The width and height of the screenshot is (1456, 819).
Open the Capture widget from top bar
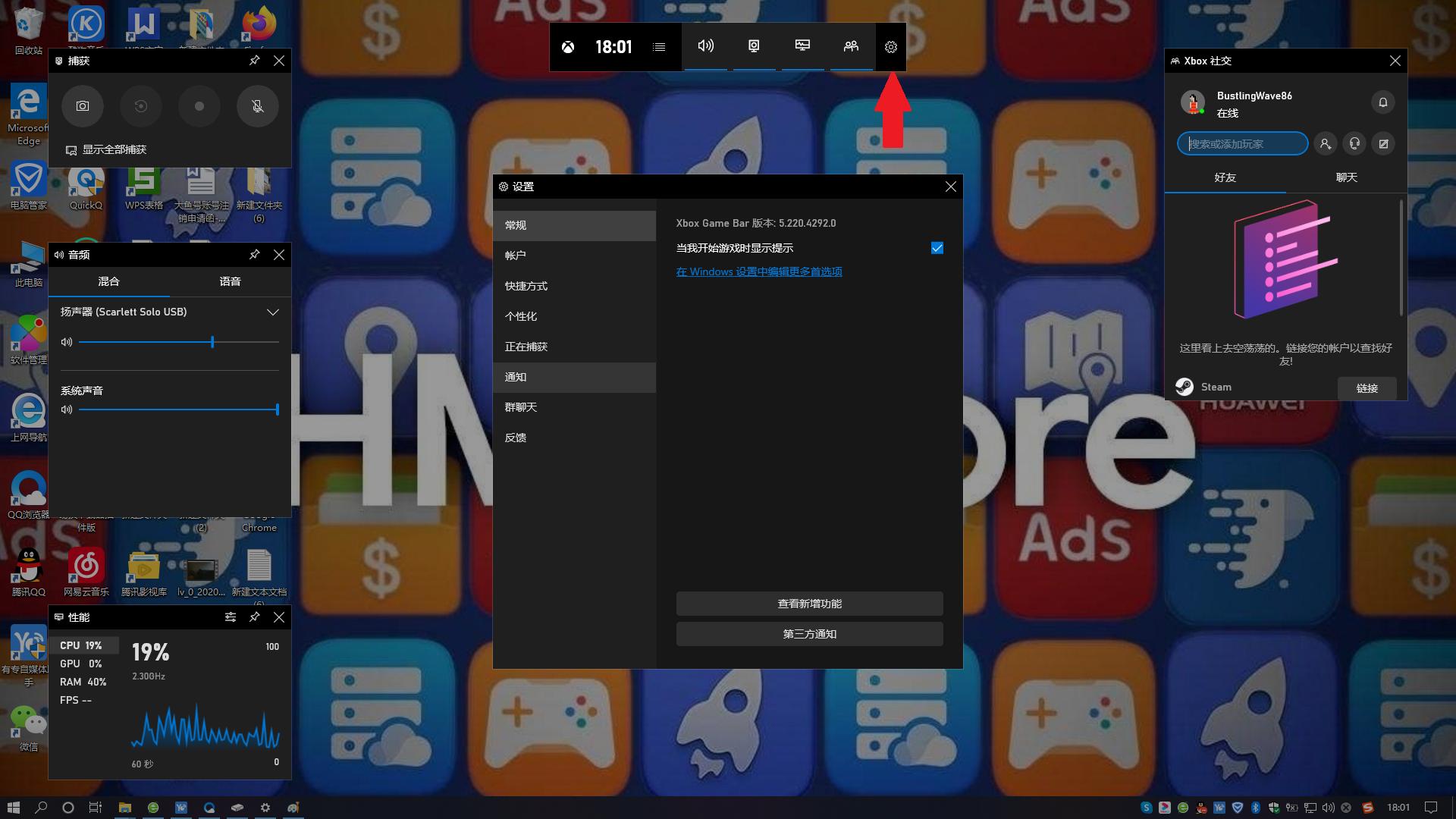pyautogui.click(x=754, y=46)
